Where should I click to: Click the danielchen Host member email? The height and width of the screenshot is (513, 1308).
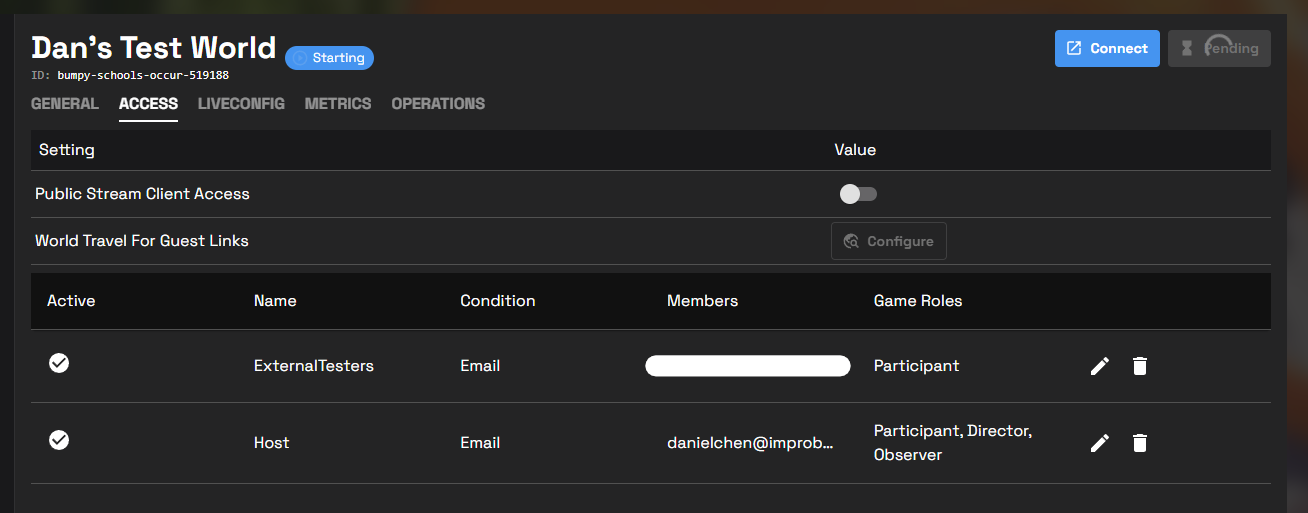(750, 443)
